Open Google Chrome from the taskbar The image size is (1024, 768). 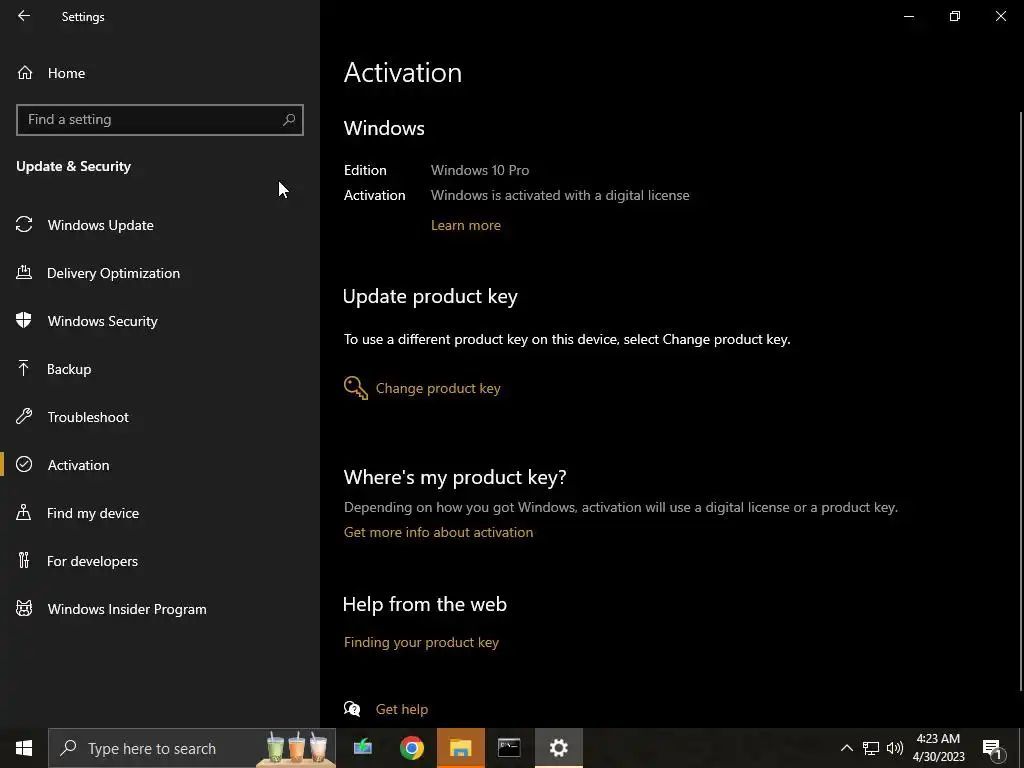click(x=412, y=748)
